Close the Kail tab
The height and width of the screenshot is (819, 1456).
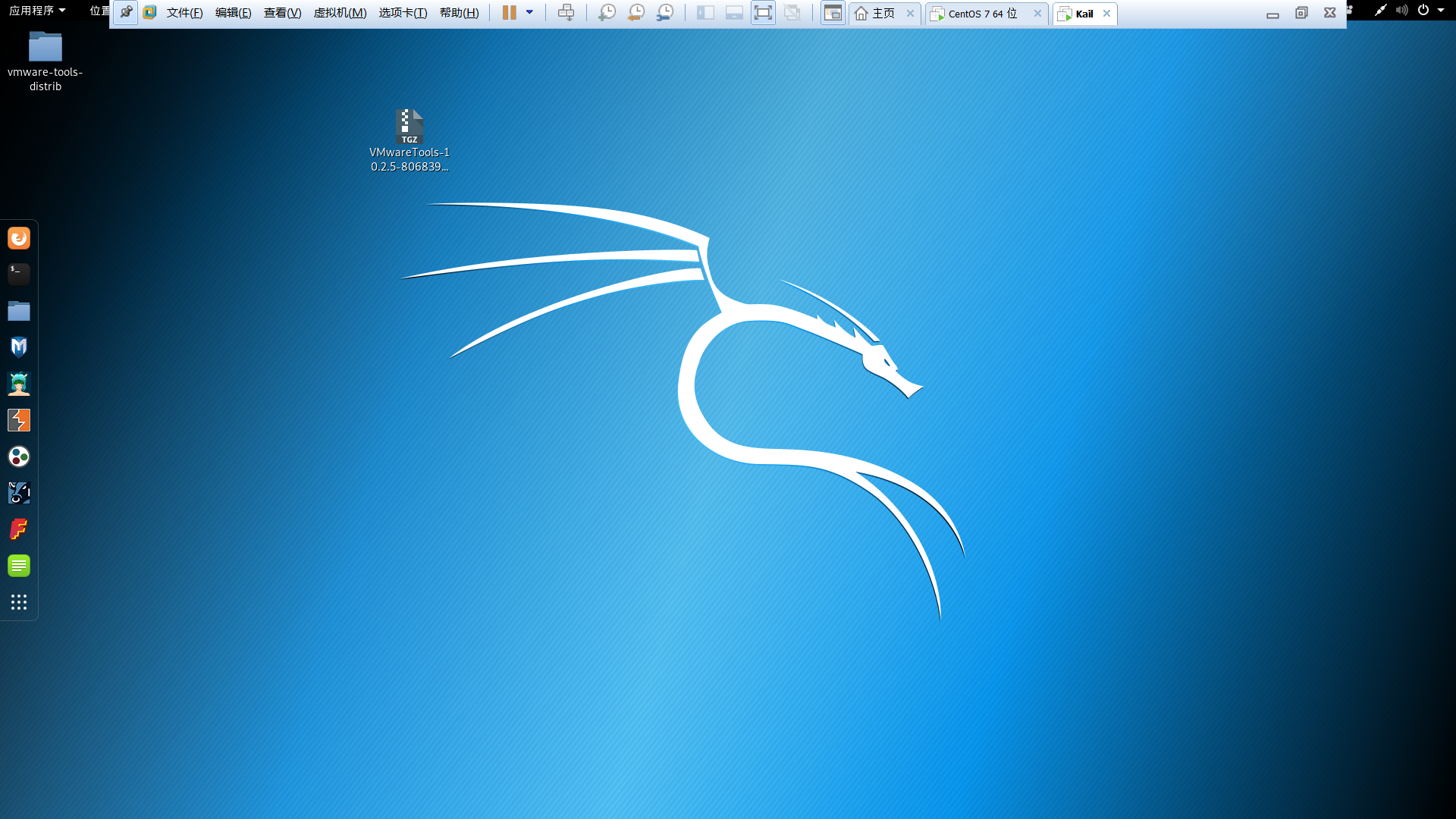pyautogui.click(x=1106, y=14)
